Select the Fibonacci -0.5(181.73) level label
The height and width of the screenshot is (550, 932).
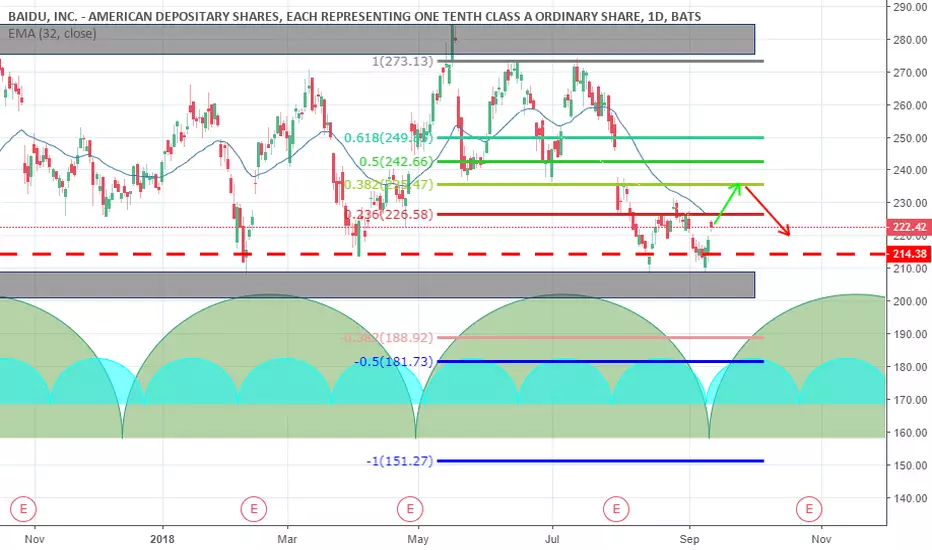(x=393, y=362)
